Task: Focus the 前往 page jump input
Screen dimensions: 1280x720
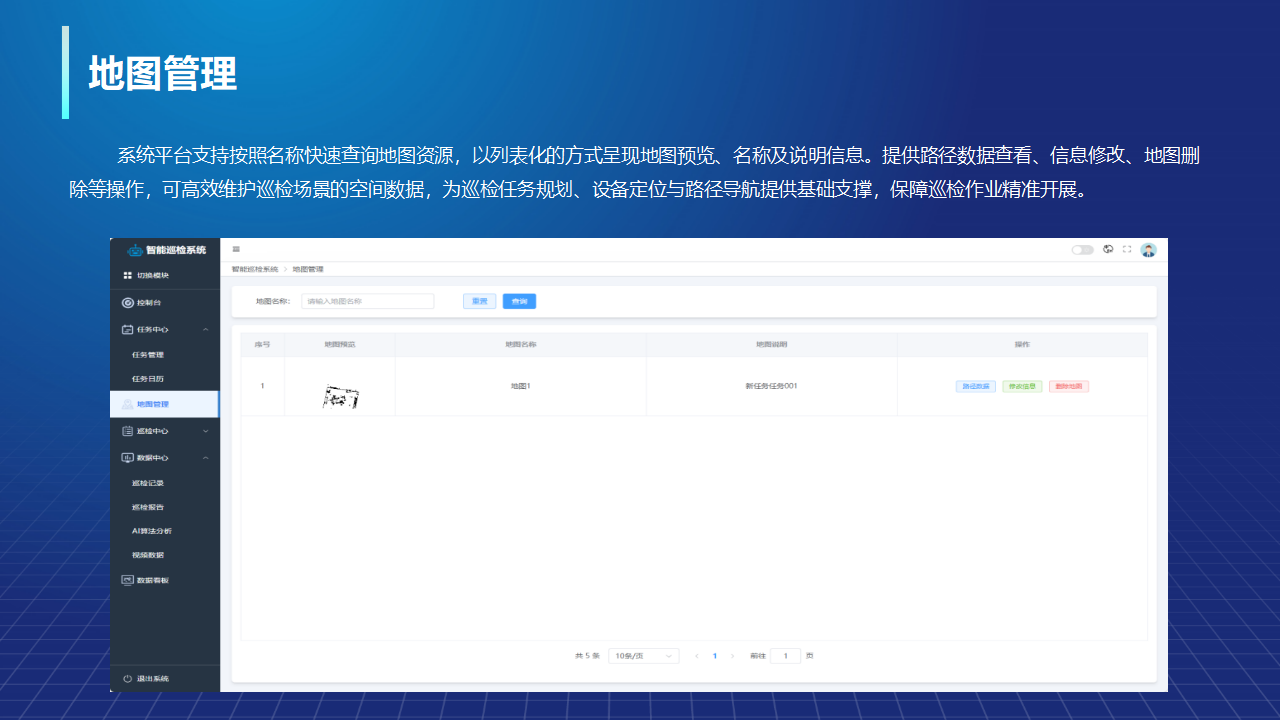Action: [785, 656]
